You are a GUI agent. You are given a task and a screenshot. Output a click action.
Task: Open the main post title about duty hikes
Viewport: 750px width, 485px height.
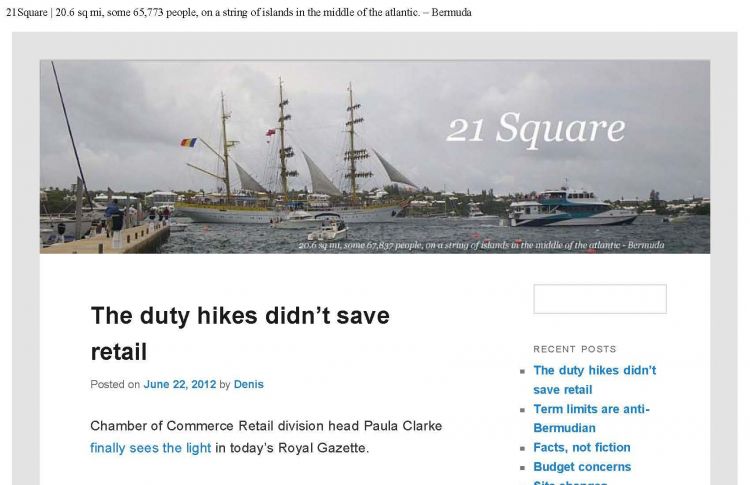240,334
